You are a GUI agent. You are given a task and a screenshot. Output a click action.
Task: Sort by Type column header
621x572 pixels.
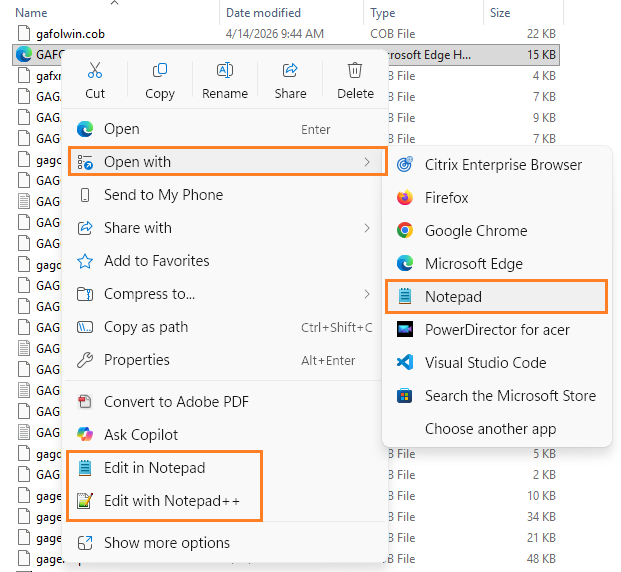click(x=383, y=13)
